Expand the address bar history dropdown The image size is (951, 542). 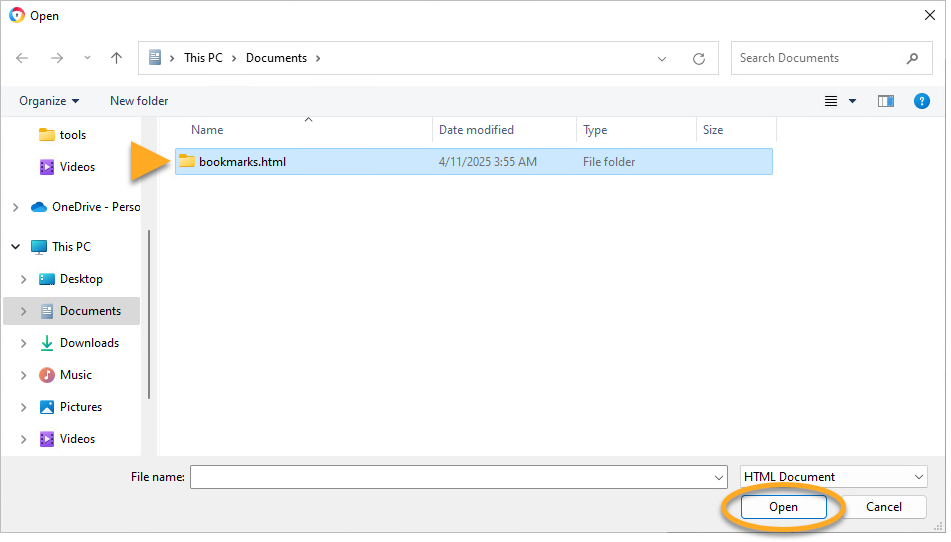[662, 58]
